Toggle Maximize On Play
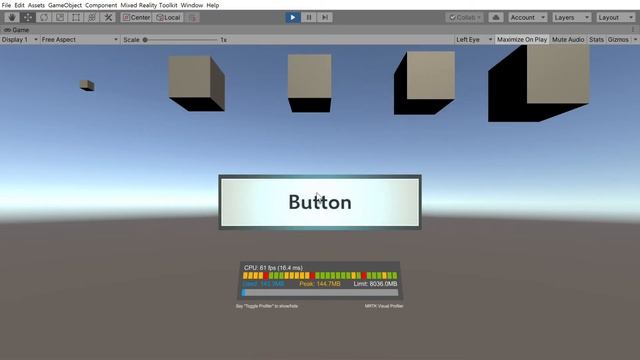 point(522,40)
